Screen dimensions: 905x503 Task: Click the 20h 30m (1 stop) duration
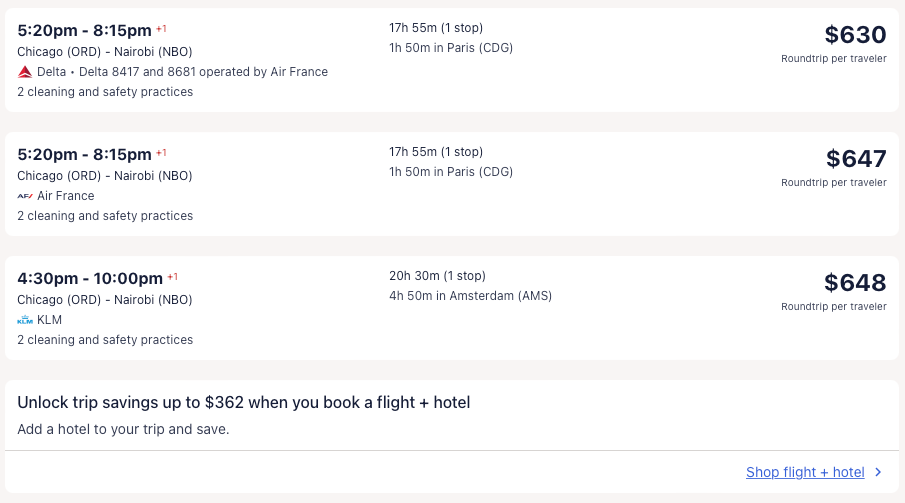pyautogui.click(x=436, y=276)
